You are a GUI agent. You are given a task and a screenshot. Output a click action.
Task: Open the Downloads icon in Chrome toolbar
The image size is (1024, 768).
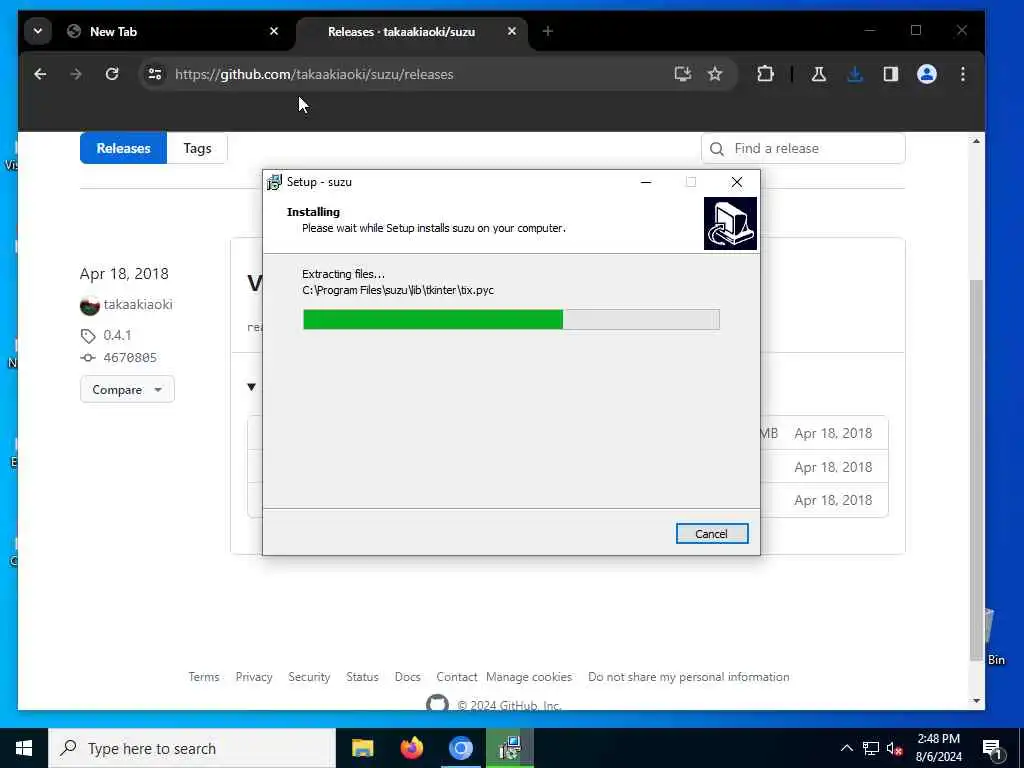coord(854,74)
